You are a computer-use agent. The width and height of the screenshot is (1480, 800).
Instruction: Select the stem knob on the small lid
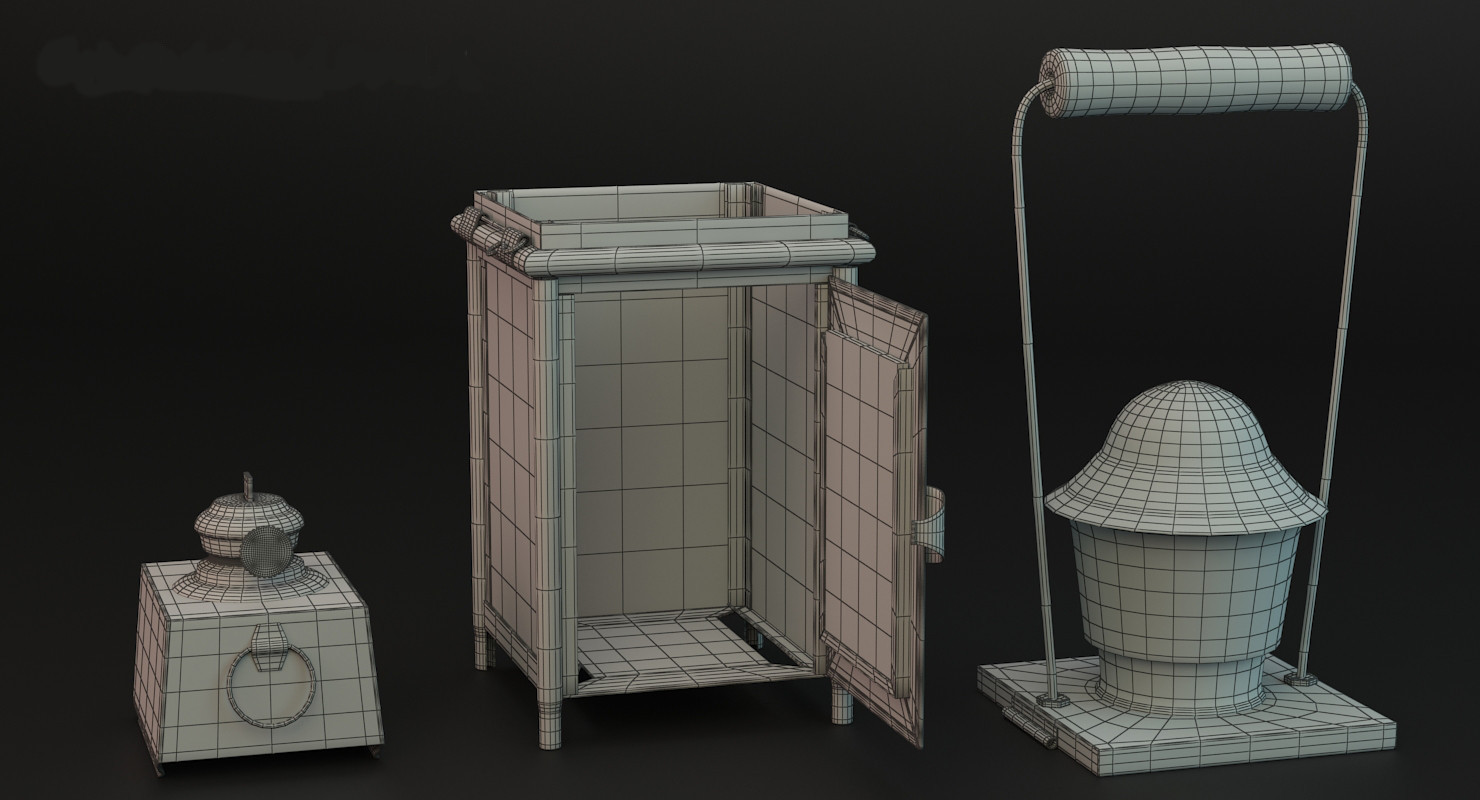click(246, 485)
